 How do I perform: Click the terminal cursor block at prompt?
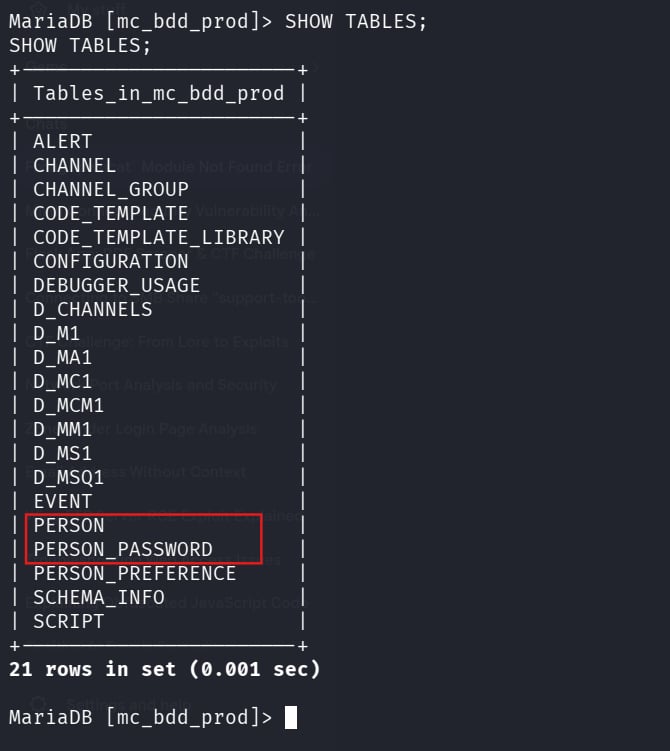290,717
